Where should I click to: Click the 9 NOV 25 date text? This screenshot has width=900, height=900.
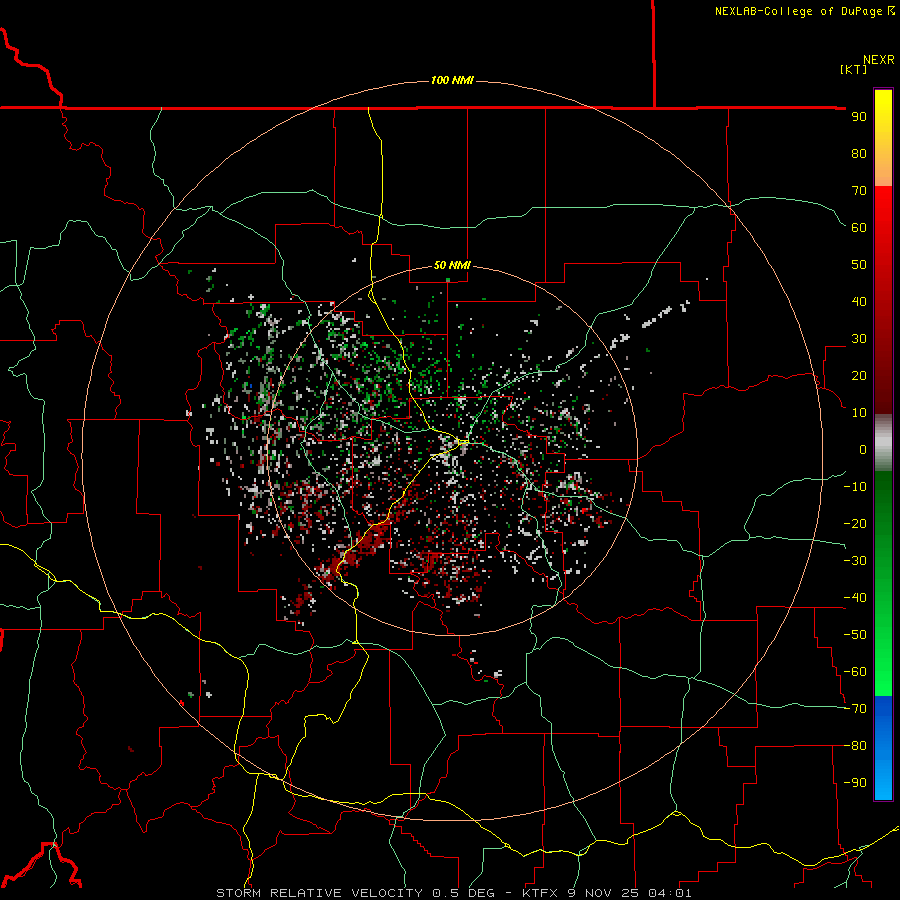604,893
